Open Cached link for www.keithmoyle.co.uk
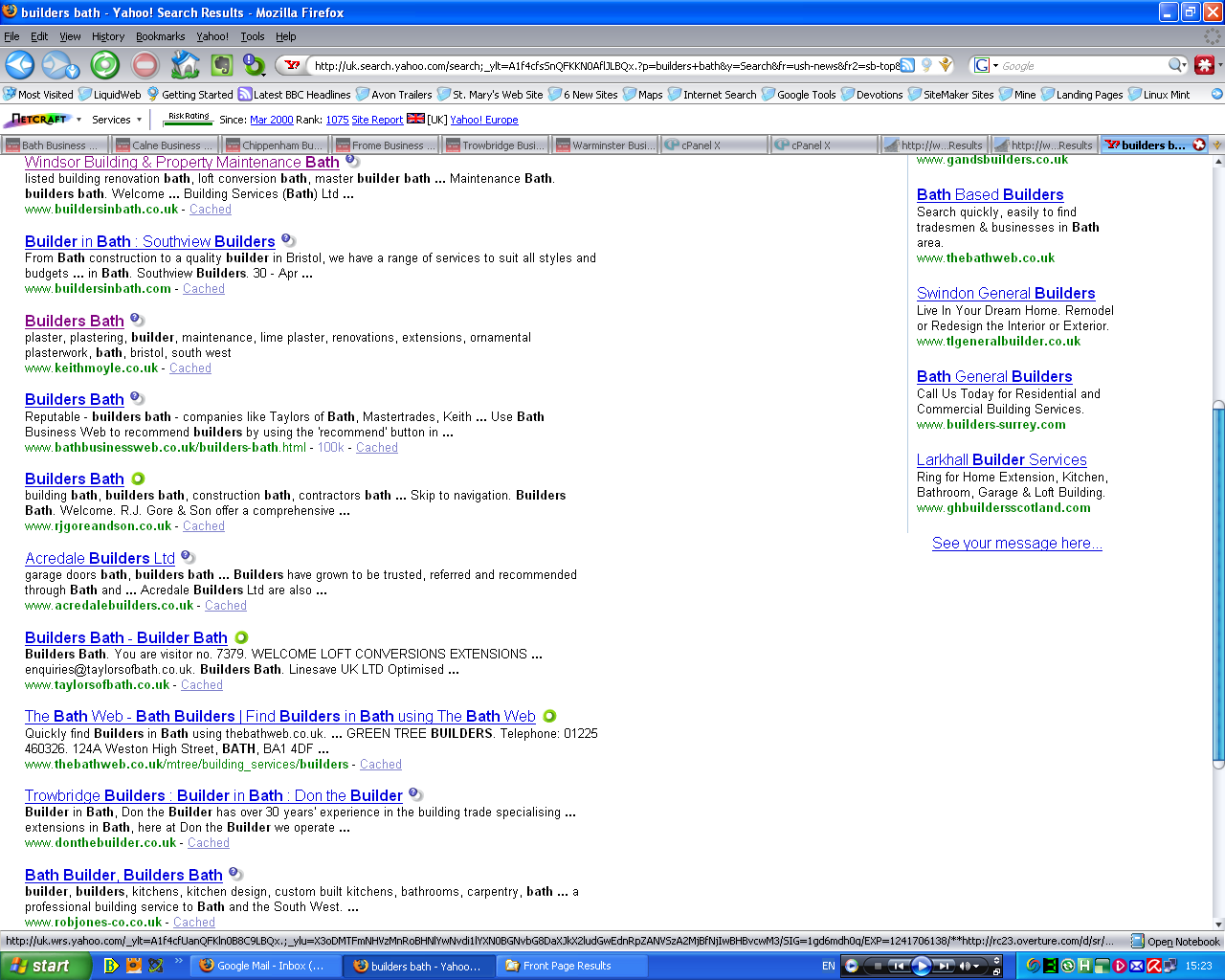Image resolution: width=1225 pixels, height=980 pixels. [190, 367]
